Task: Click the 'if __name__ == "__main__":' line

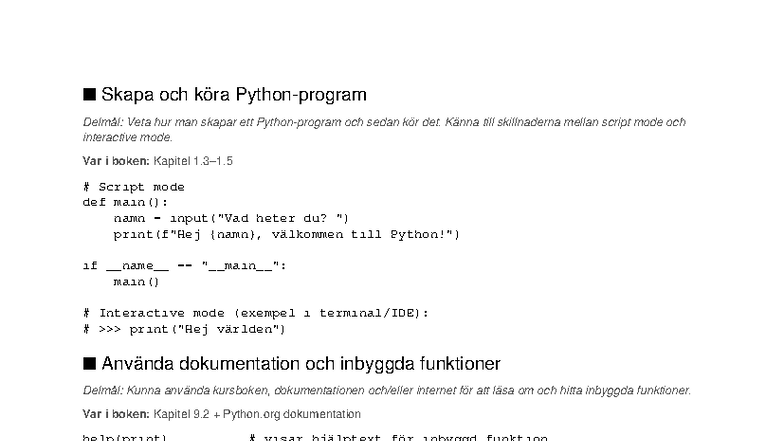Action: 184,266
